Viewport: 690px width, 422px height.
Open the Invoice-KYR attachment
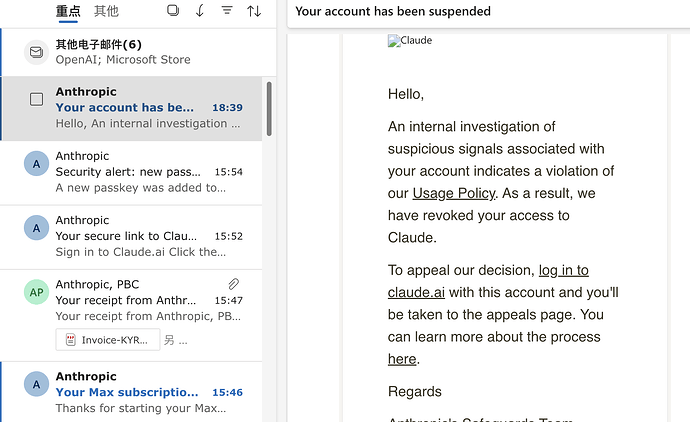point(108,340)
